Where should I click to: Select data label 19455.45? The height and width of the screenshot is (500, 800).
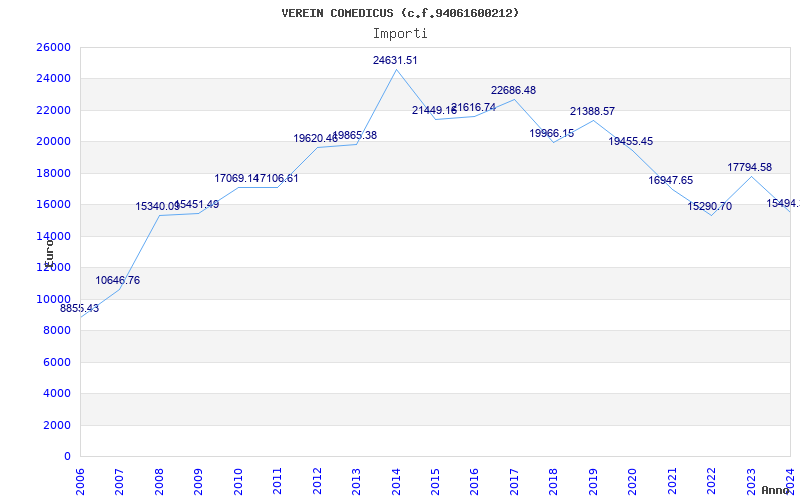(x=631, y=141)
